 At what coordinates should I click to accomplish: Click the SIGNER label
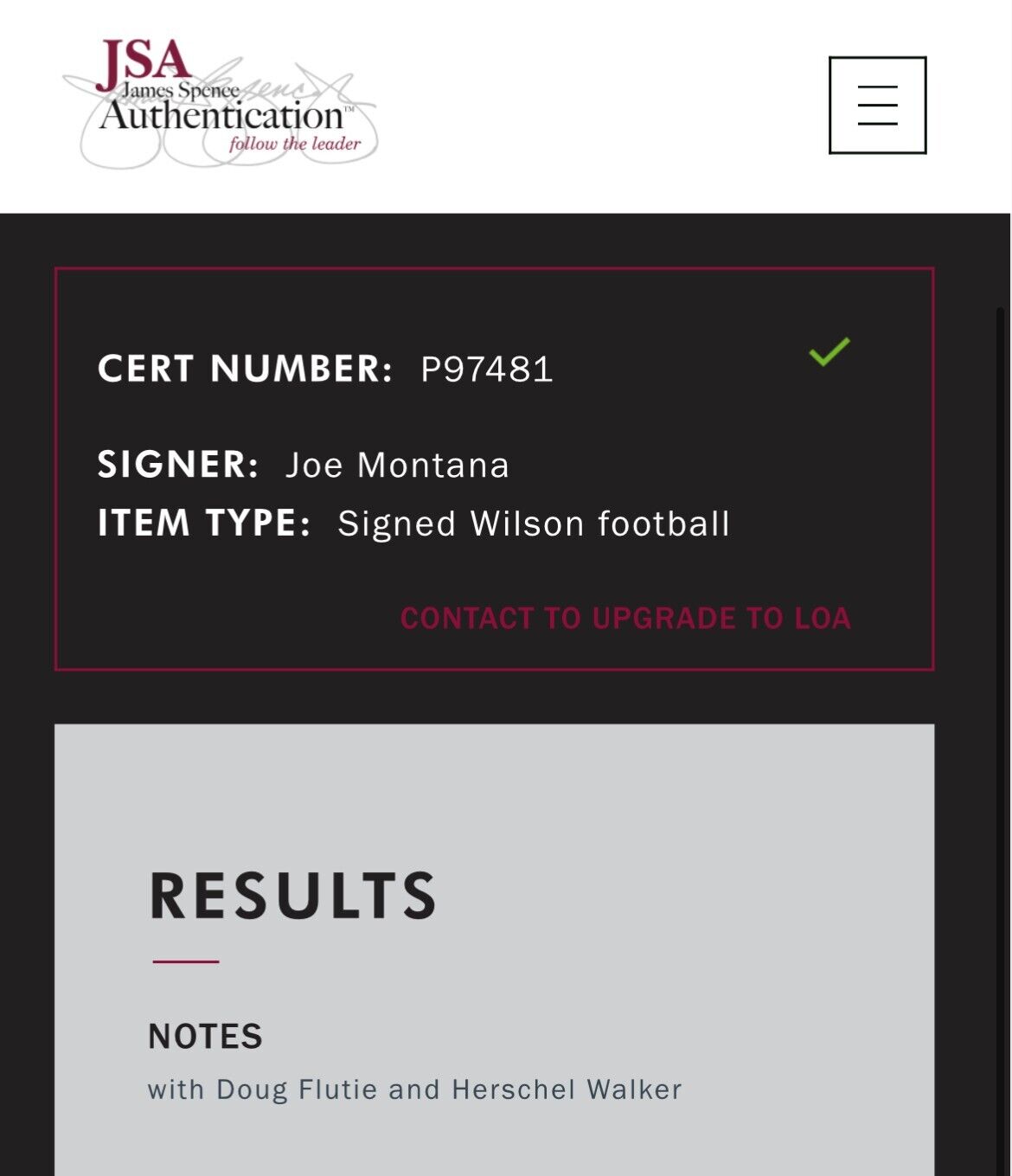tap(177, 465)
